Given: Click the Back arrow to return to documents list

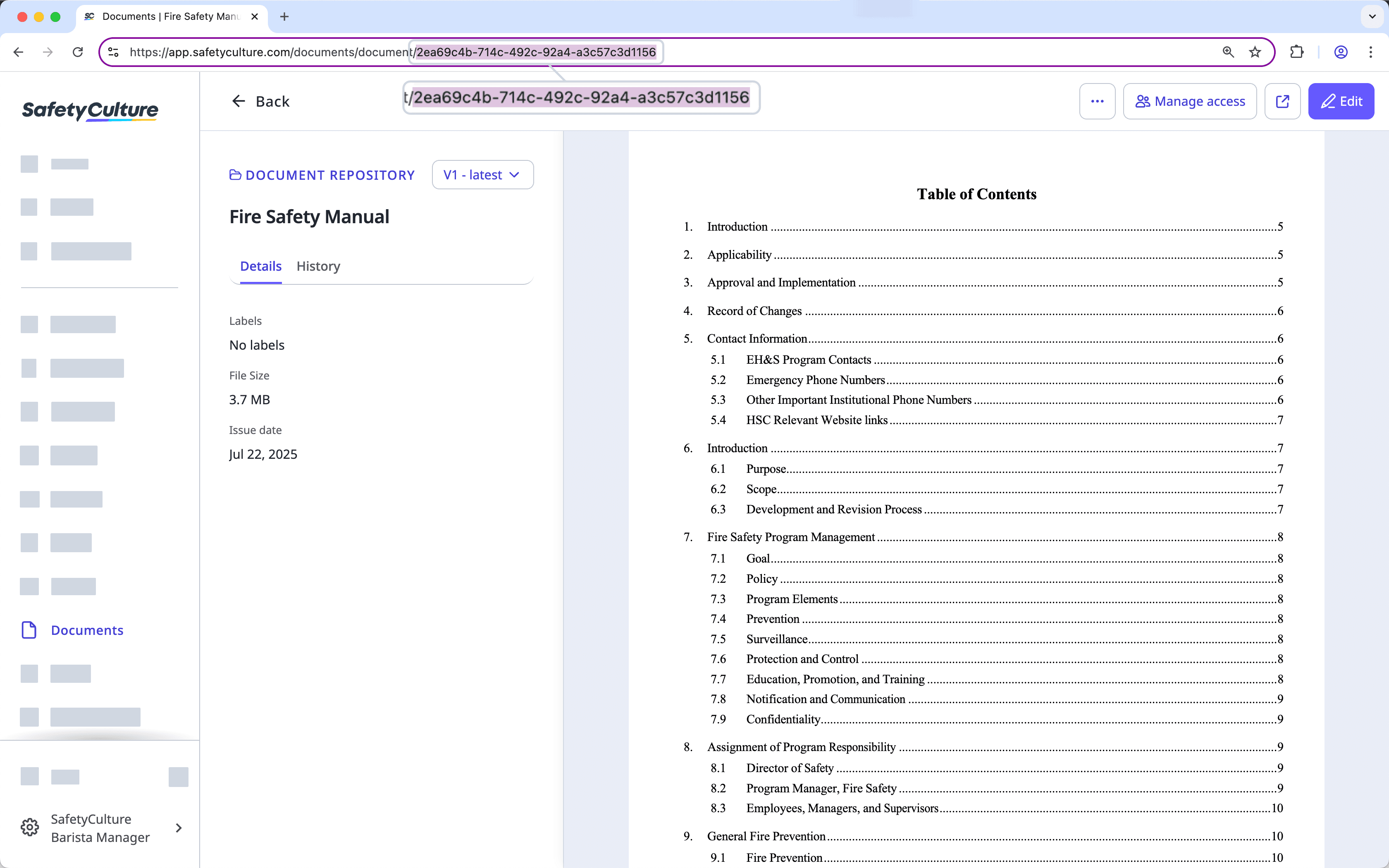Looking at the screenshot, I should tap(239, 101).
